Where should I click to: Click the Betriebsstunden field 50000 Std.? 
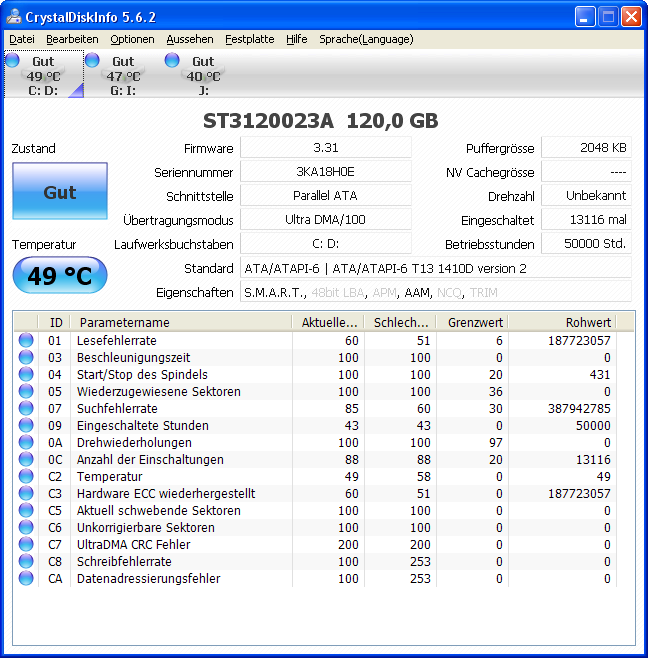pyautogui.click(x=586, y=243)
